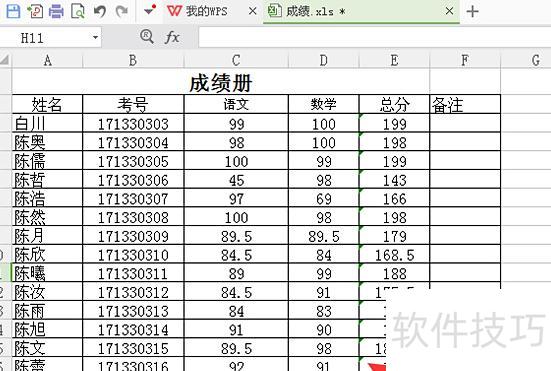
Task: Click total score 179 cell
Action: (395, 235)
